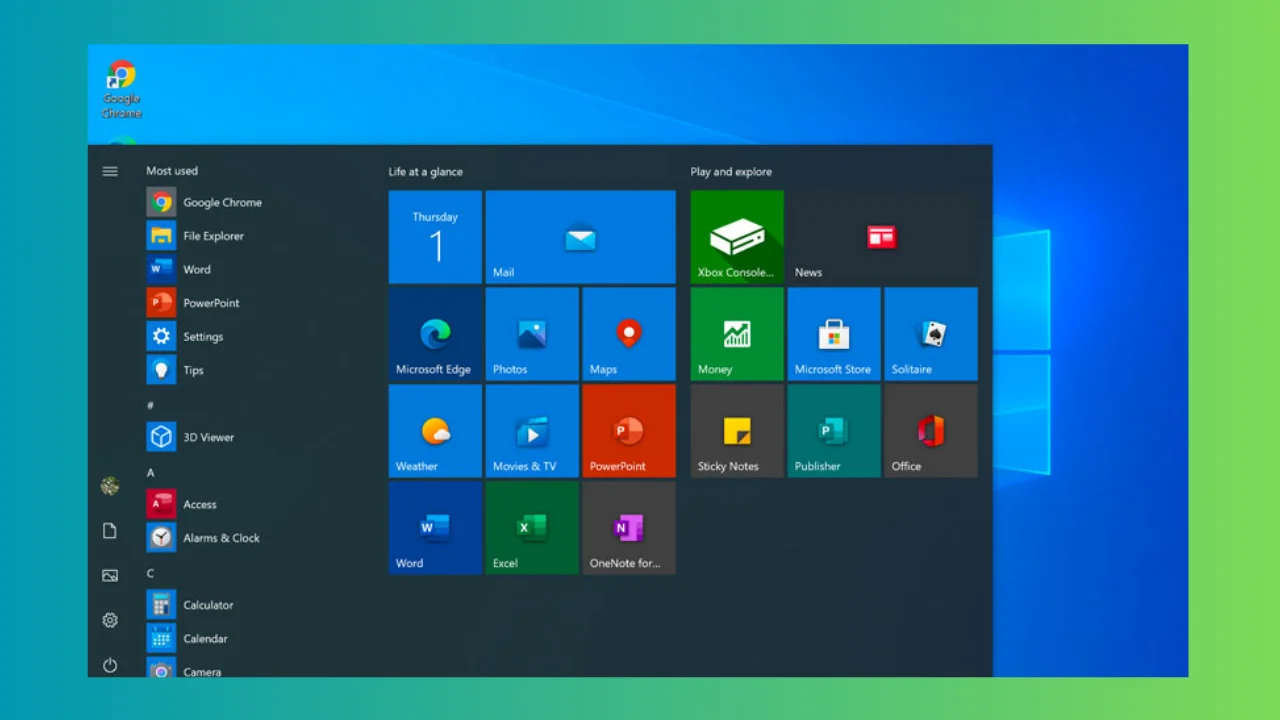The image size is (1280, 720).
Task: Open the Money tile
Action: (737, 334)
